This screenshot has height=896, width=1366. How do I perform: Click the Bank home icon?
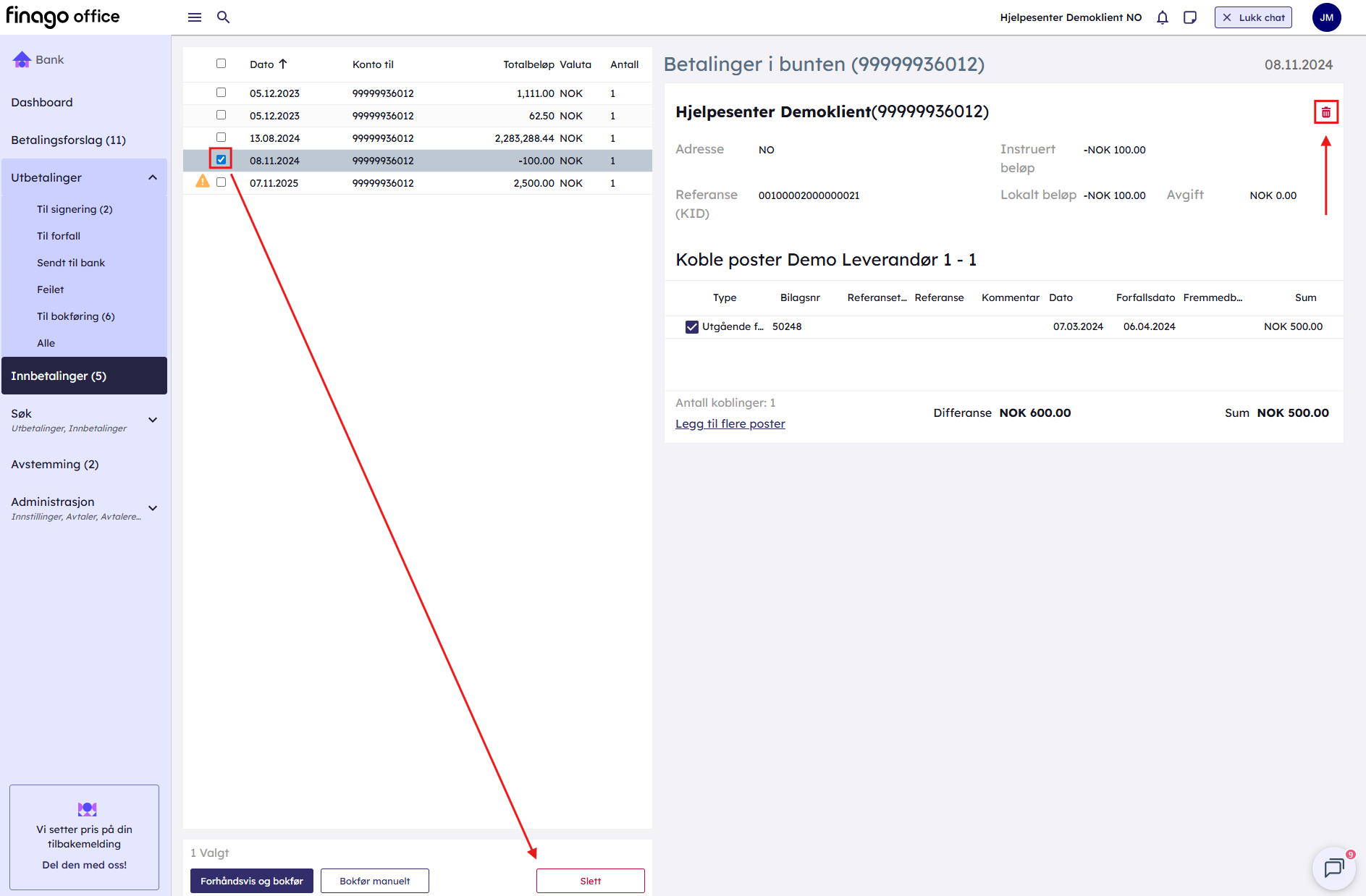coord(22,59)
